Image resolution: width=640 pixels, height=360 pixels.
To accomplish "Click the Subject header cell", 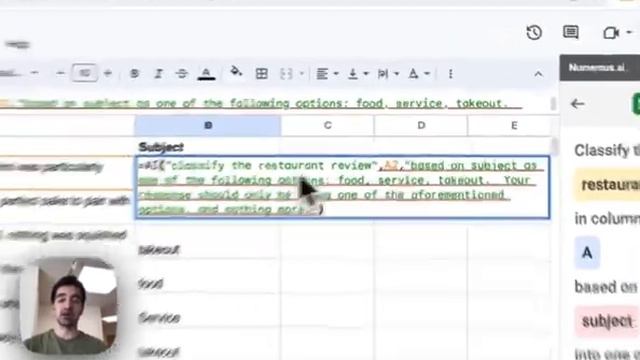I will [208, 147].
